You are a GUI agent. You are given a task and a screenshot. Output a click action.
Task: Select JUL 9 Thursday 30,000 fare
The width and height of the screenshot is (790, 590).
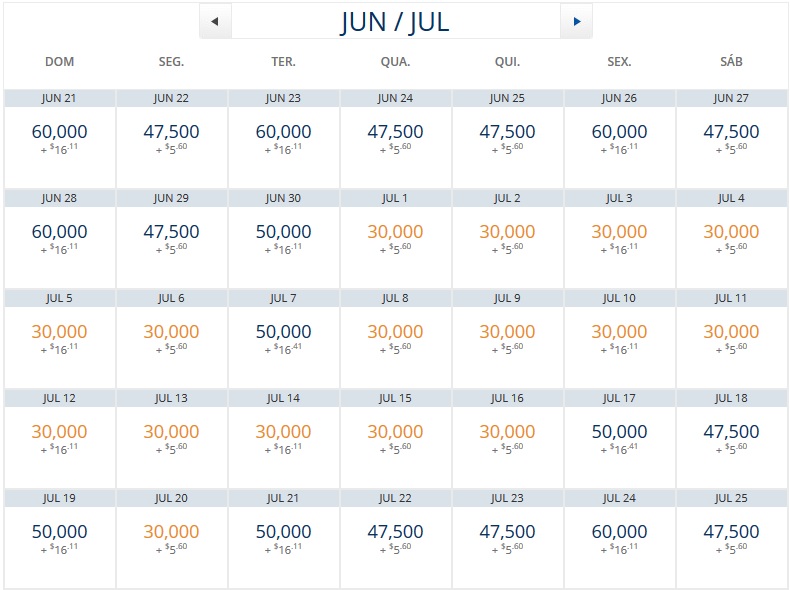pyautogui.click(x=507, y=339)
